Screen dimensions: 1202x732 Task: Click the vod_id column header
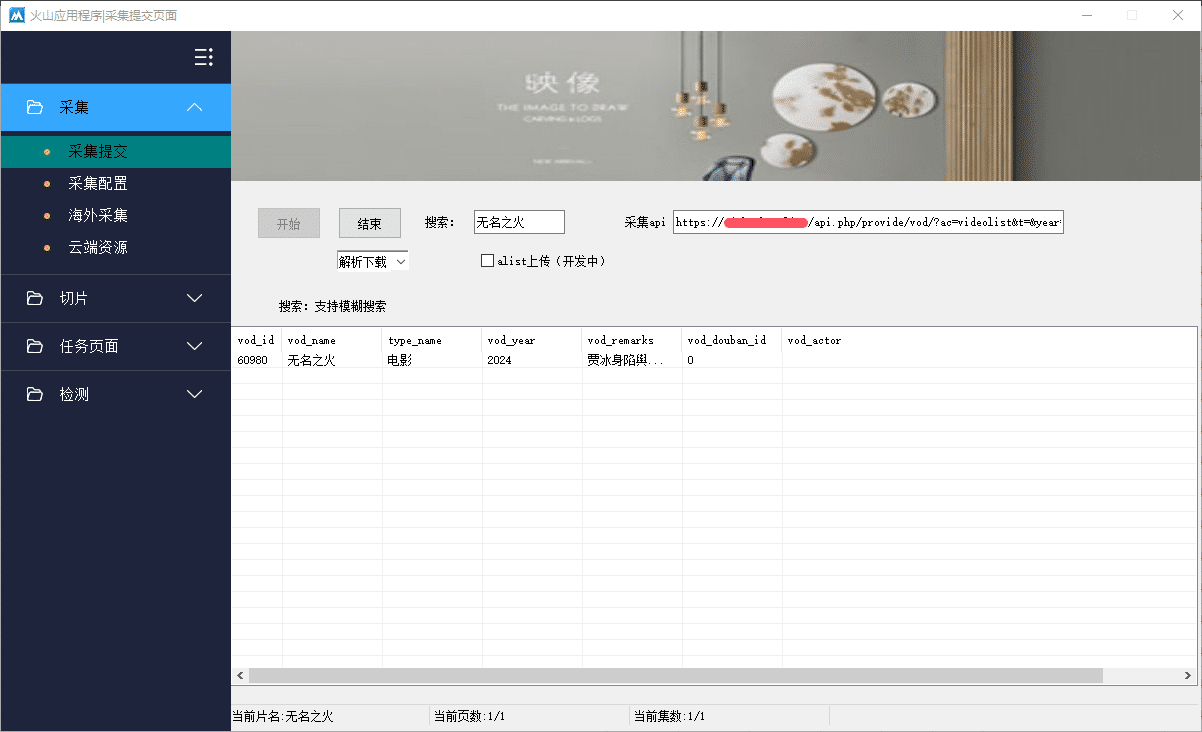click(x=257, y=340)
